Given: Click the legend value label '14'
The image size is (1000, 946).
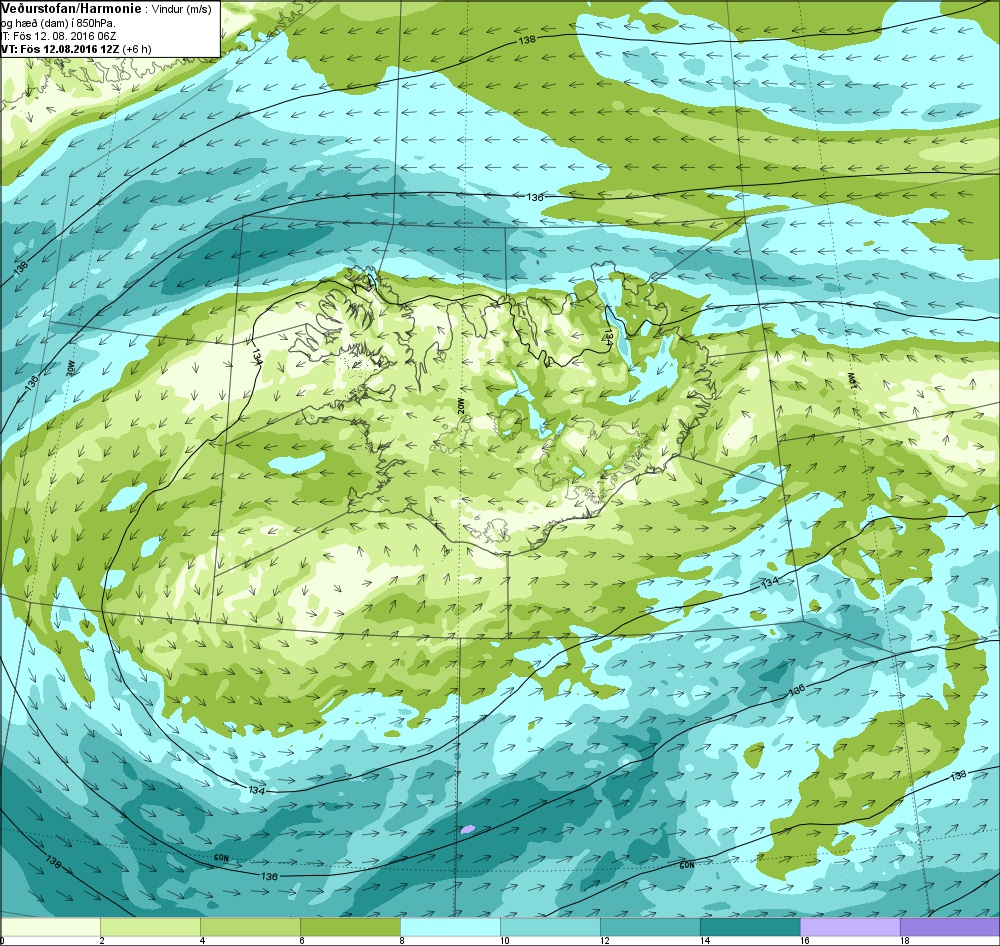Looking at the screenshot, I should tap(705, 941).
